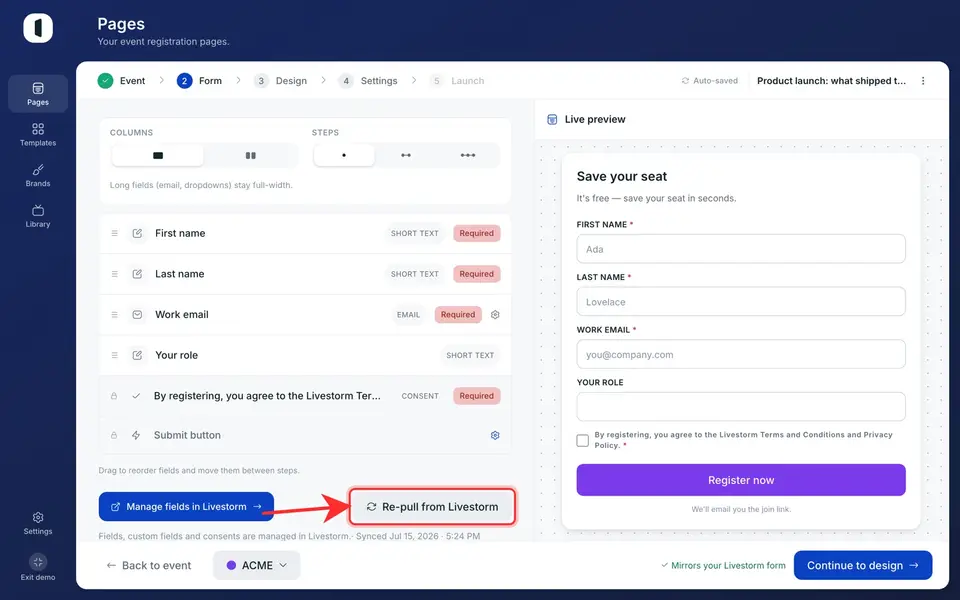Viewport: 960px width, 600px height.
Task: Select single column layout
Action: click(158, 156)
